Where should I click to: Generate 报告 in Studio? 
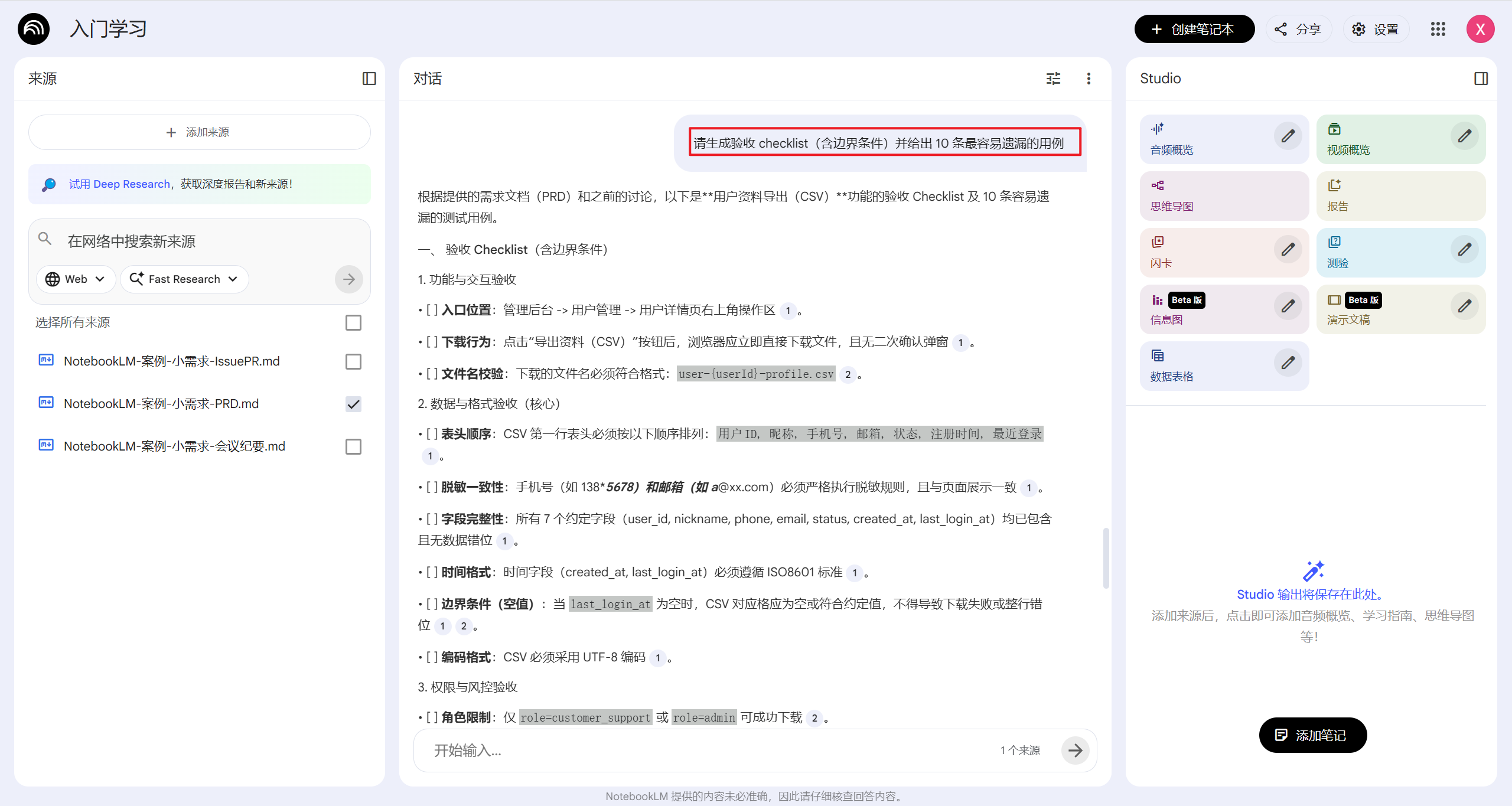pyautogui.click(x=1400, y=196)
